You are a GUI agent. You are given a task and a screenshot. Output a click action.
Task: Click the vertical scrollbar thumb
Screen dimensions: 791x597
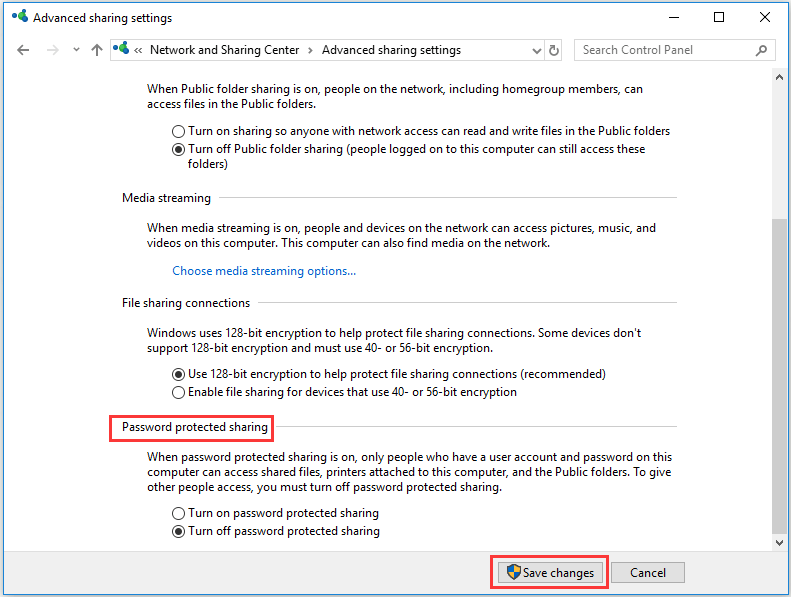[779, 375]
